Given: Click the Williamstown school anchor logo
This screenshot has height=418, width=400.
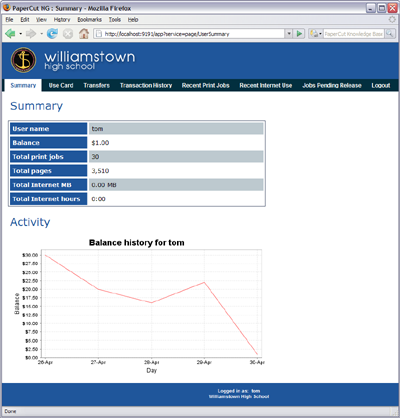Looking at the screenshot, I should click(23, 60).
